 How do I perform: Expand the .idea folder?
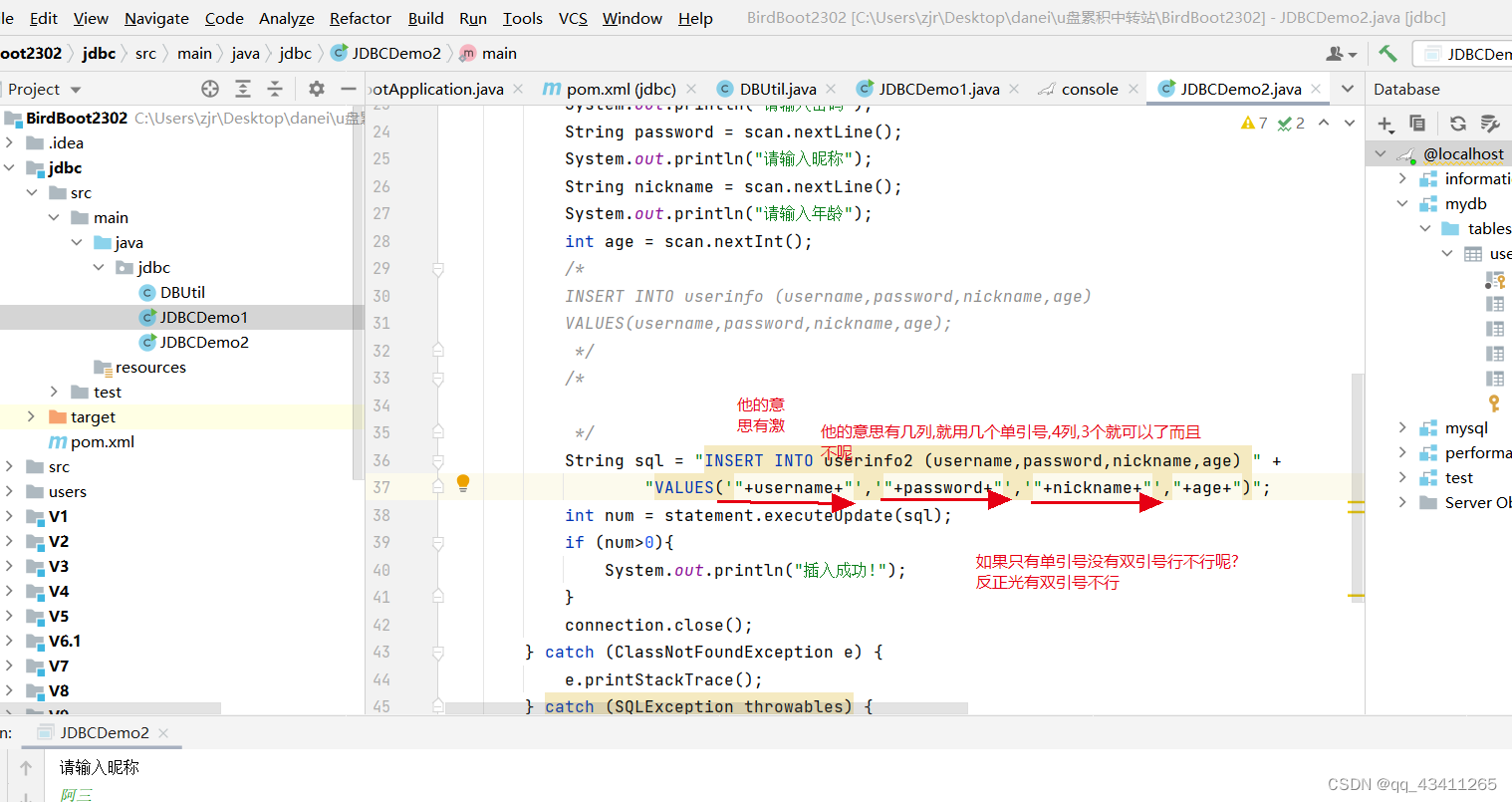9,142
